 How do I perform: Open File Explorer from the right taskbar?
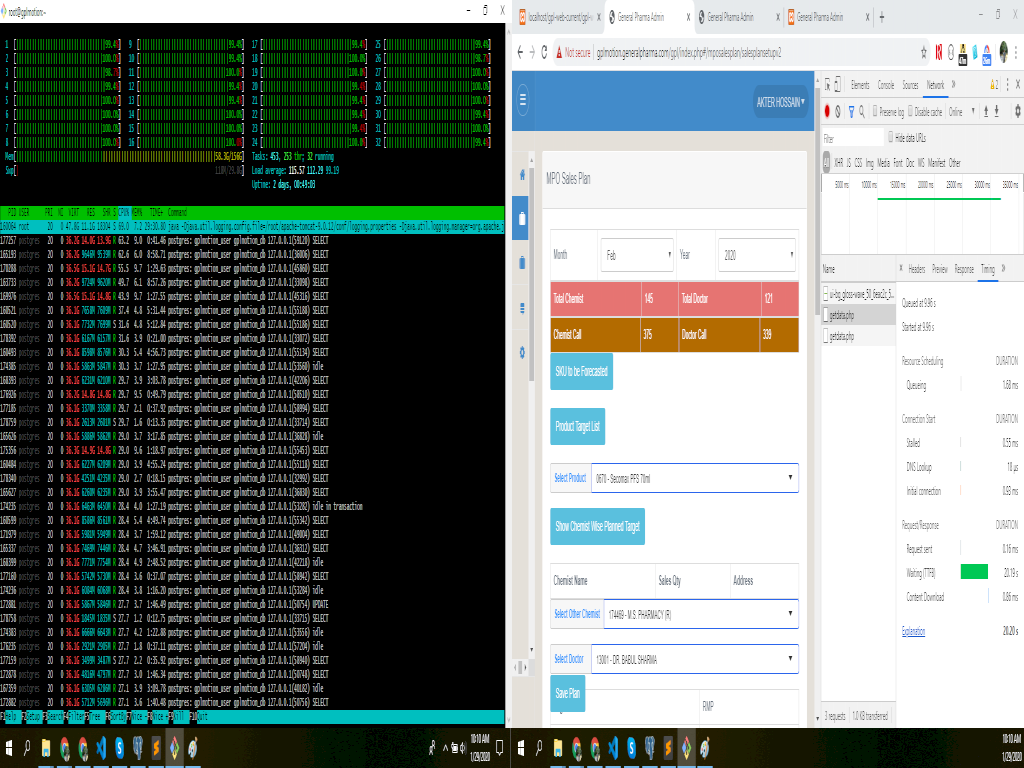(558, 748)
